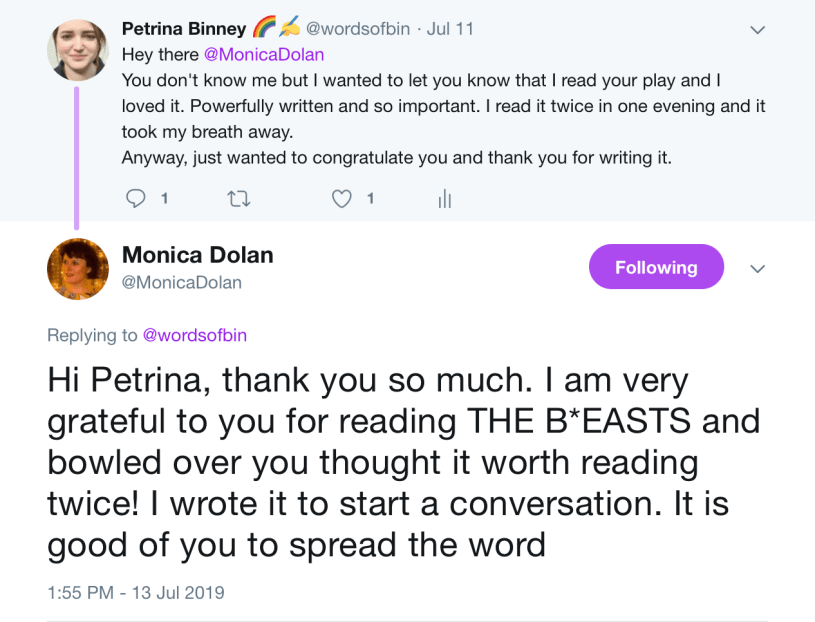Image resolution: width=815 pixels, height=622 pixels.
Task: Open the @MonicaDolan mention in Petrina's tweet
Action: tap(264, 54)
